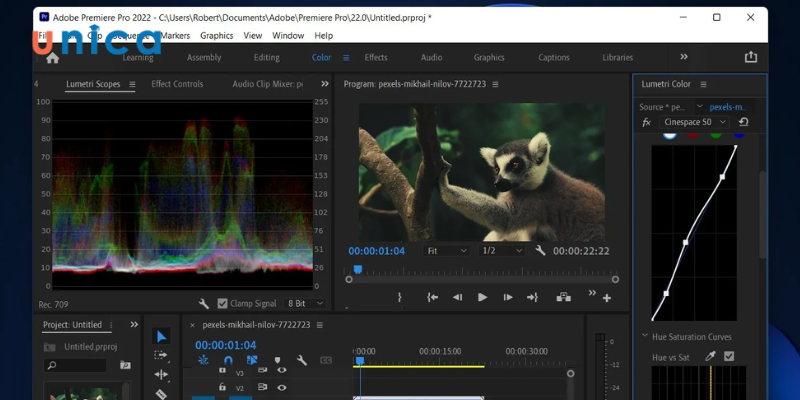Click the blue curve channel swatch

739,134
